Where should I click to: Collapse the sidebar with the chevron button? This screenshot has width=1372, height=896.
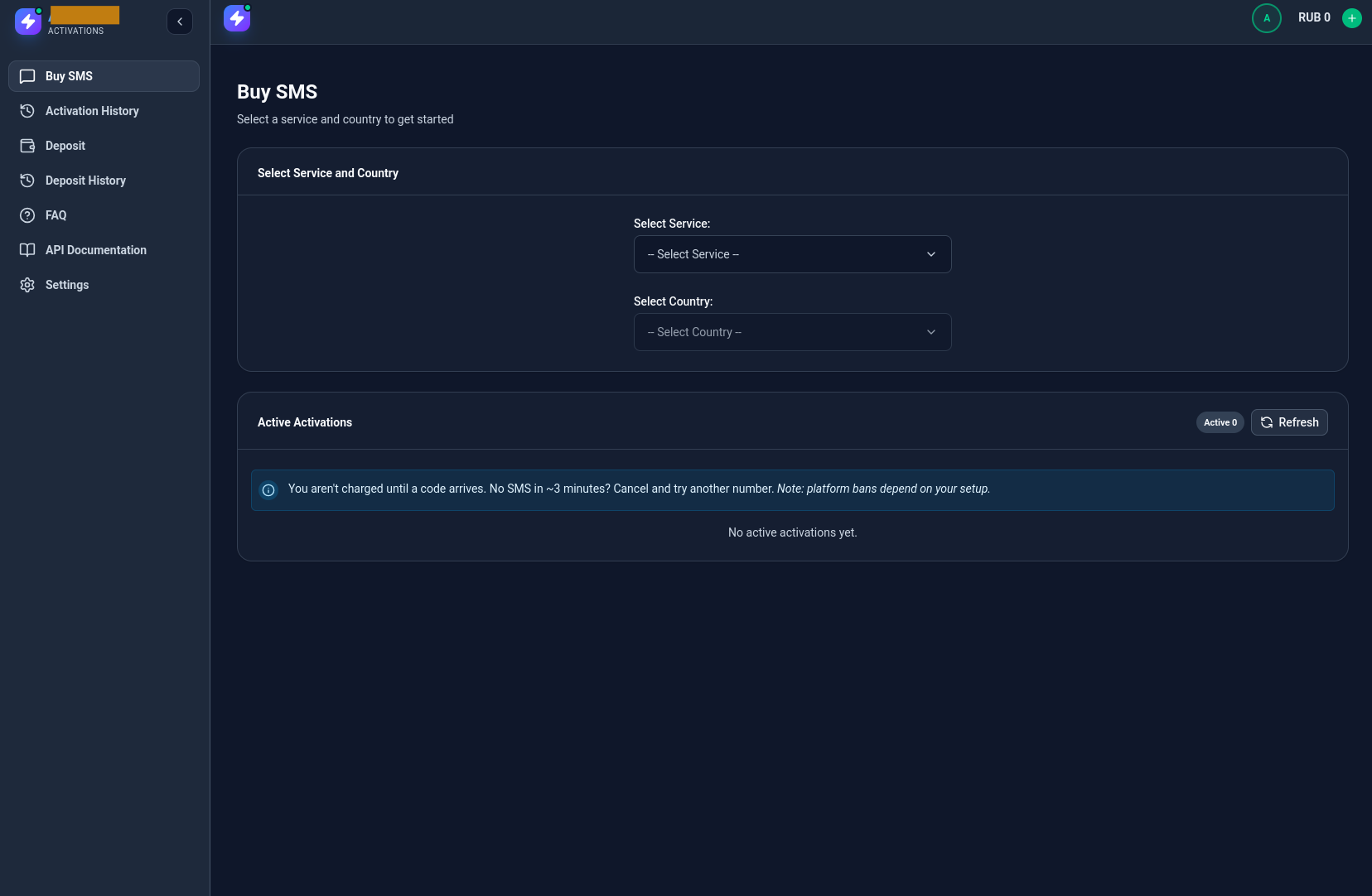click(x=180, y=22)
